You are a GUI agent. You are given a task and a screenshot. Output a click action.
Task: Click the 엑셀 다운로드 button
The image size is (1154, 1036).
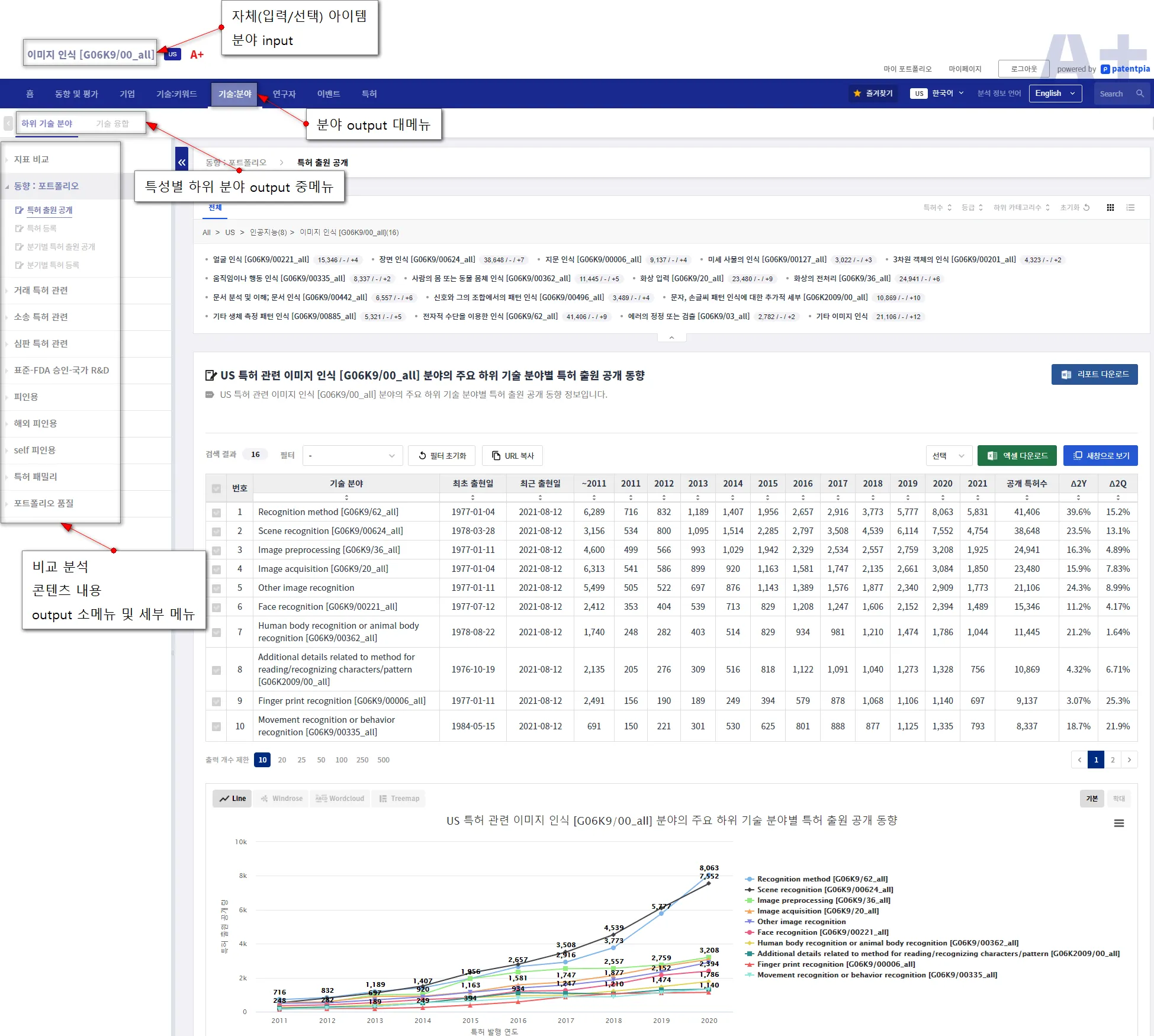tap(1017, 455)
